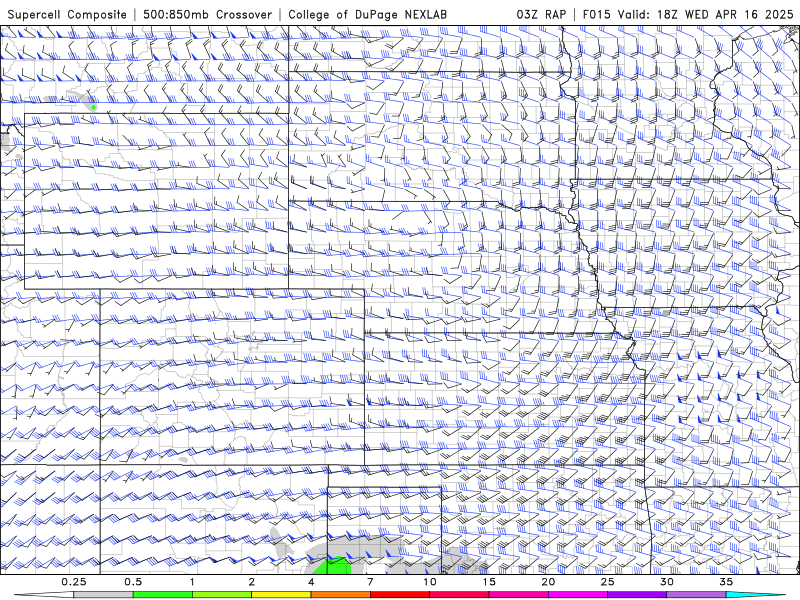Click the 20 label on the color legend

(x=548, y=582)
